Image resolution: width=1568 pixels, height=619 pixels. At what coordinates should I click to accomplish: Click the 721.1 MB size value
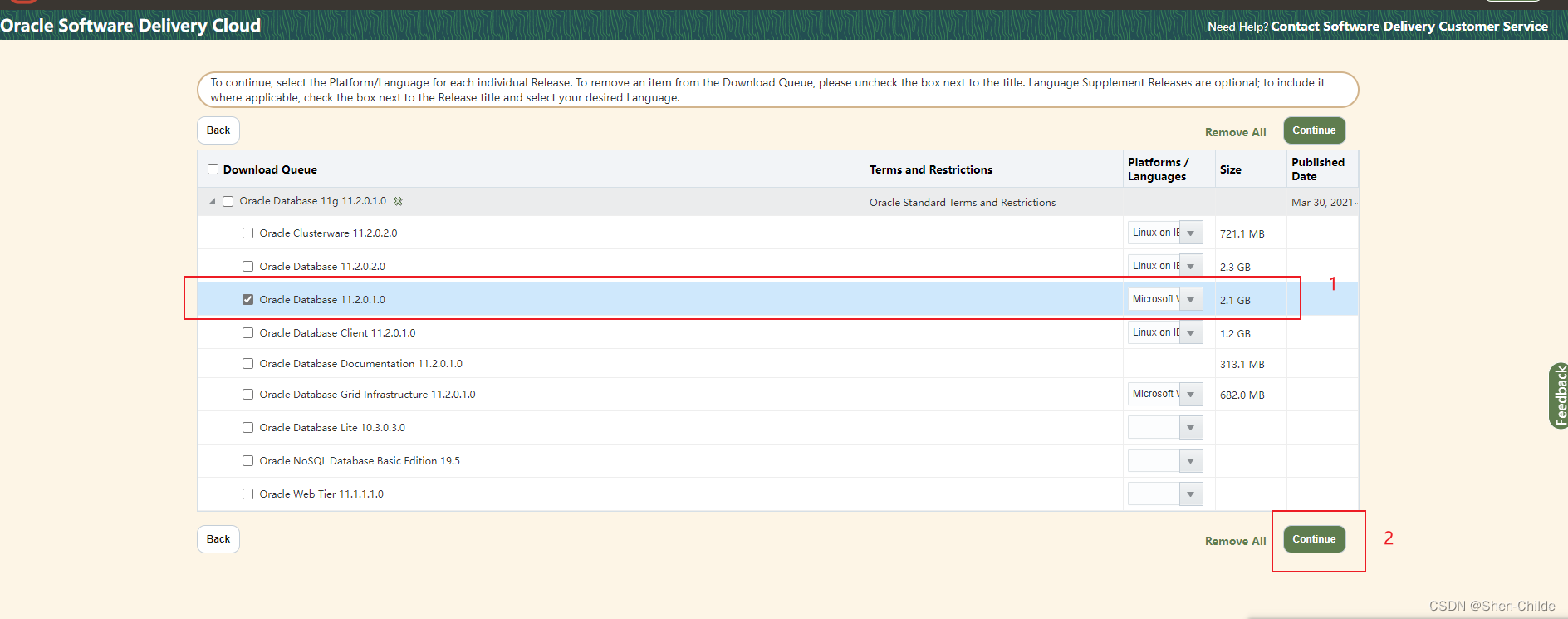(1242, 234)
